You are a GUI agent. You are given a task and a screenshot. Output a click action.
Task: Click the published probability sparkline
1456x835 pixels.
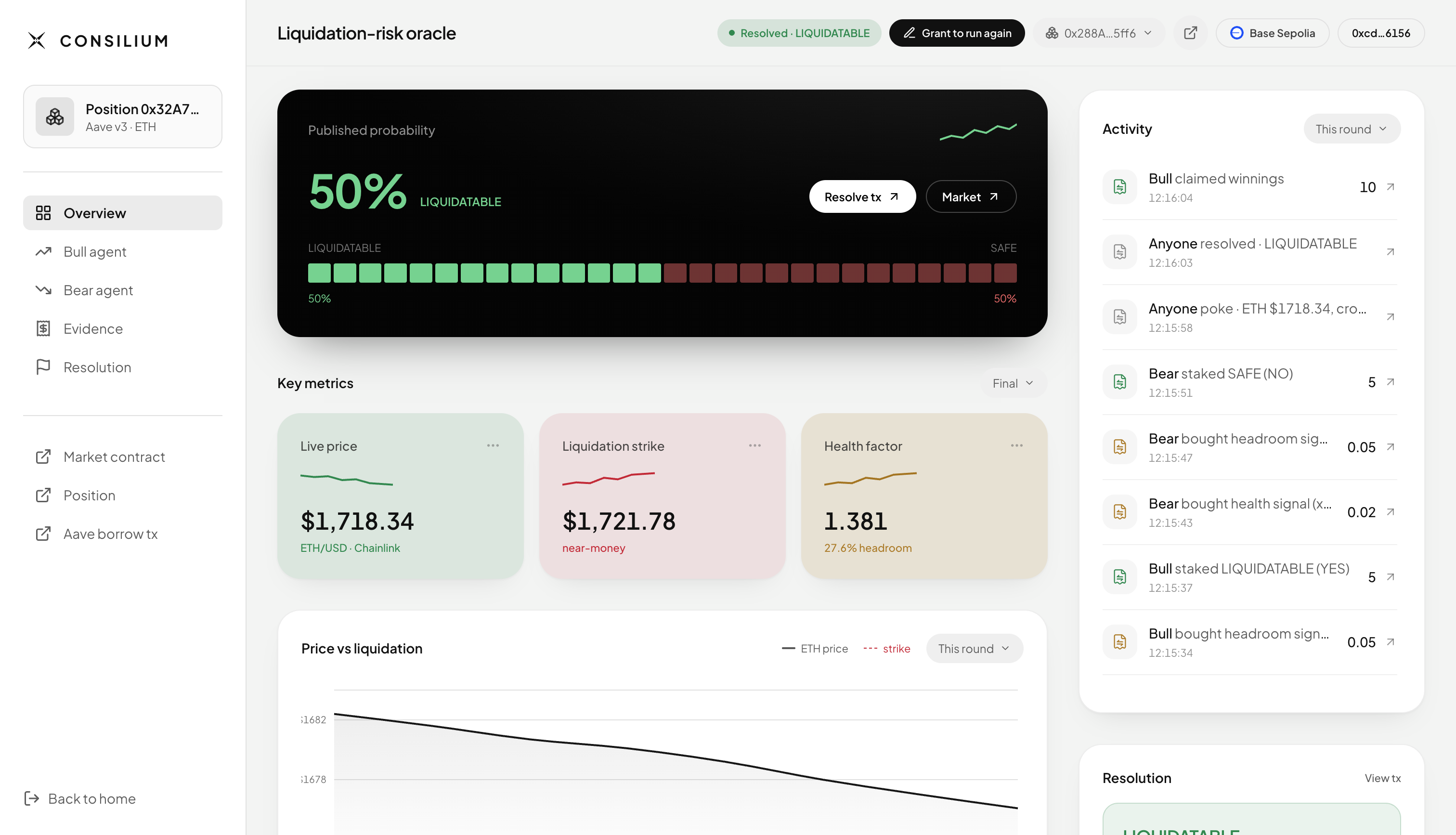[978, 131]
